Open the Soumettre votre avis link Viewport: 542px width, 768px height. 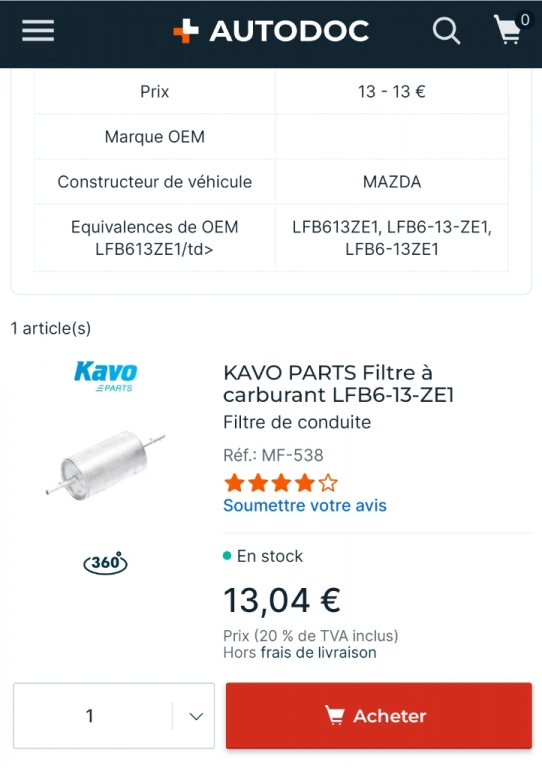point(305,505)
